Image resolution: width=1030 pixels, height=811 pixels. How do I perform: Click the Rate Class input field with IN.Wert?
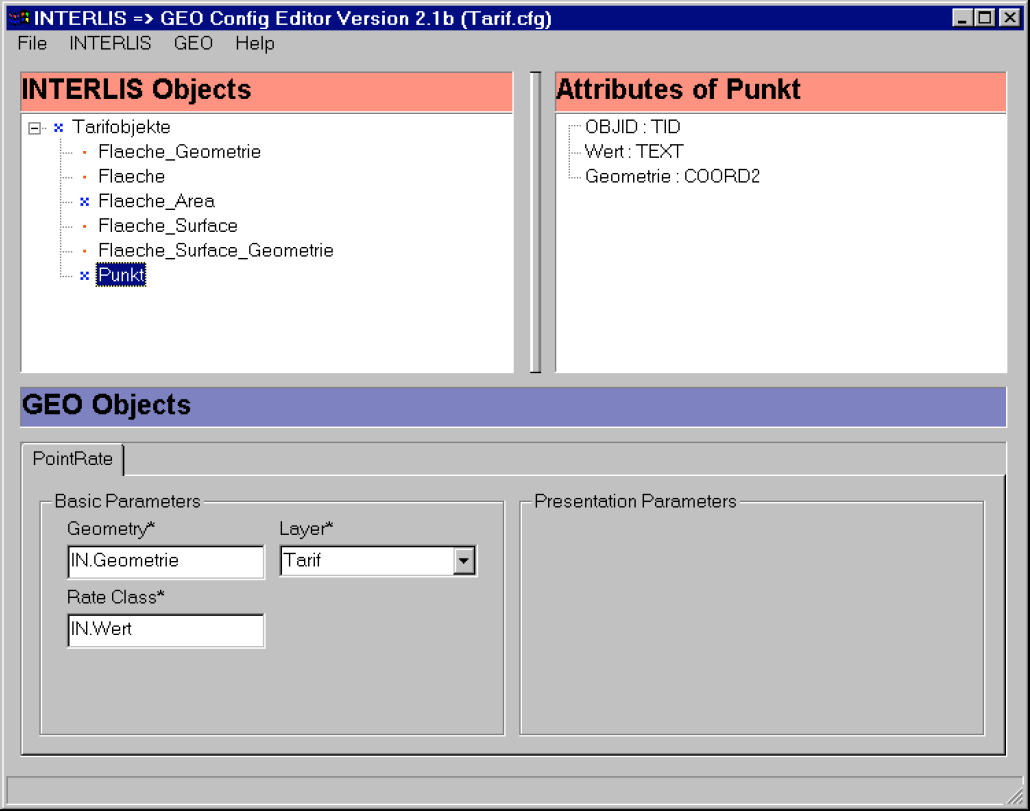click(166, 630)
